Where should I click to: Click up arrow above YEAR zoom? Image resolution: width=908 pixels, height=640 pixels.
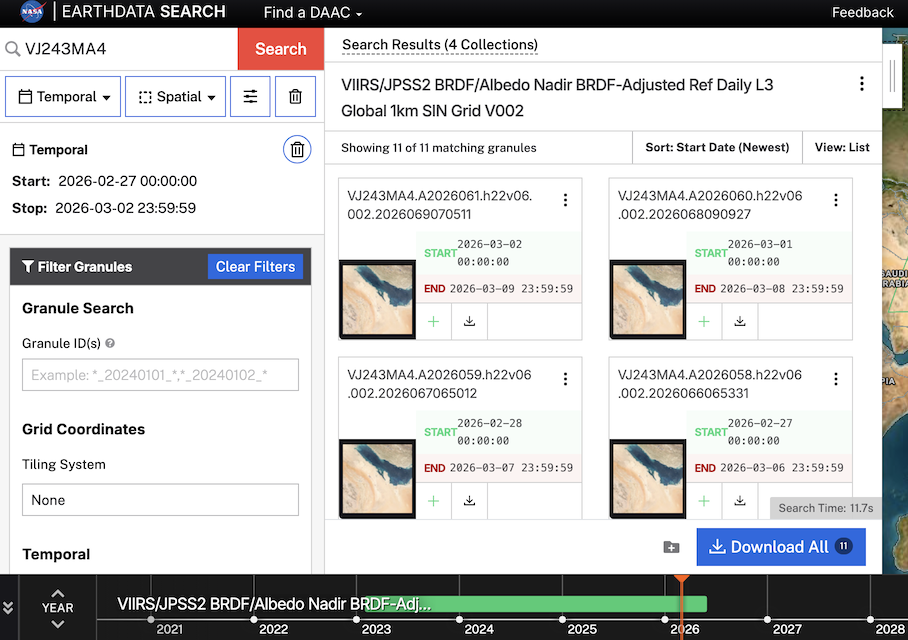(x=57, y=593)
